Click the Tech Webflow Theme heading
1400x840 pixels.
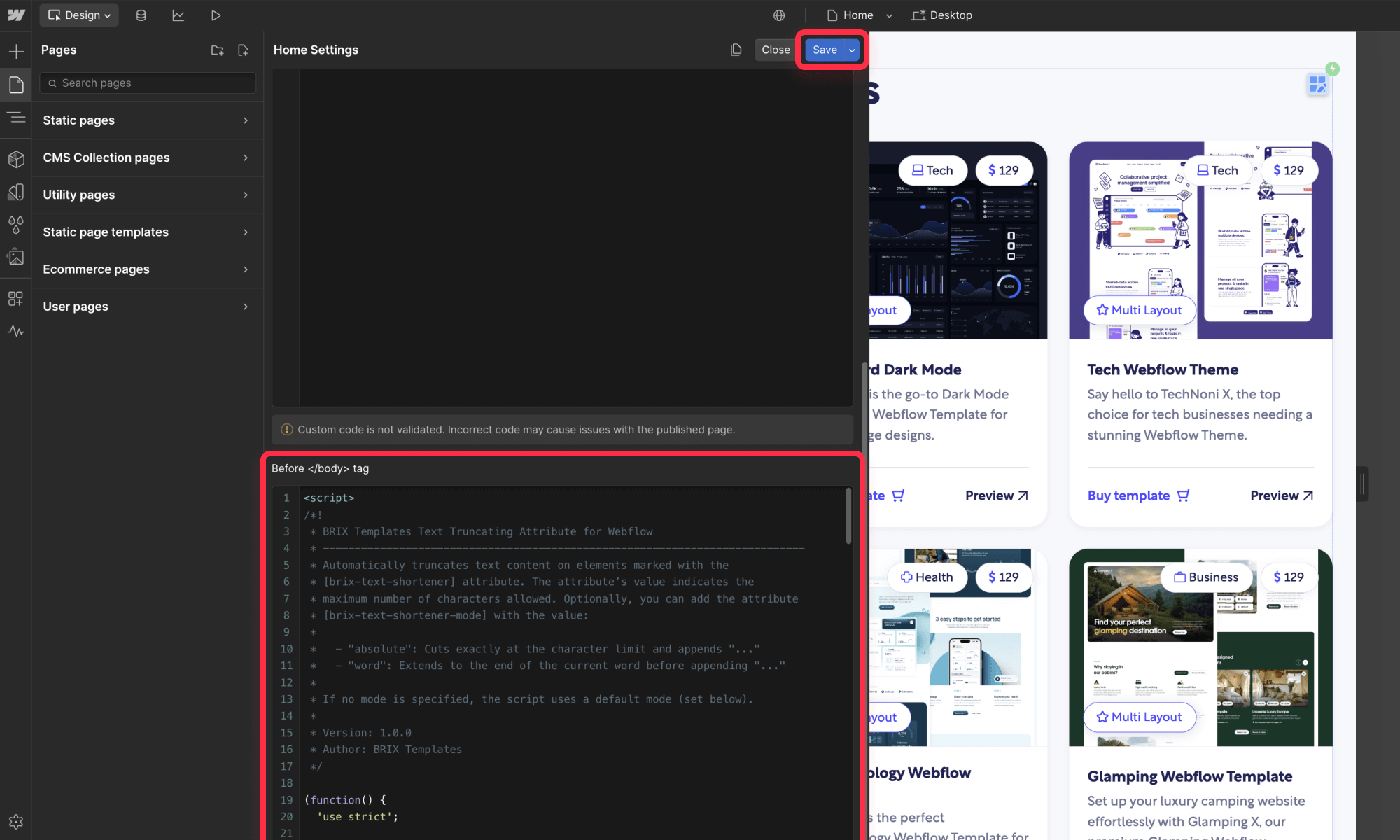[x=1163, y=370]
